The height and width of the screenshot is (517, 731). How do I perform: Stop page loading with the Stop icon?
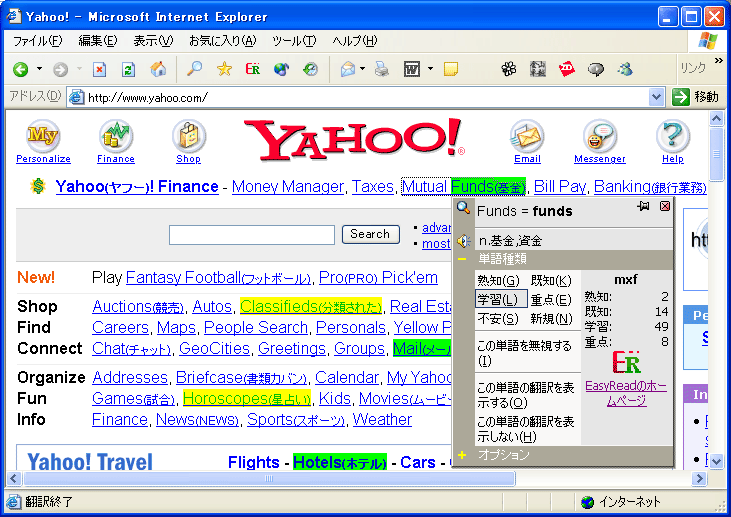(x=99, y=70)
